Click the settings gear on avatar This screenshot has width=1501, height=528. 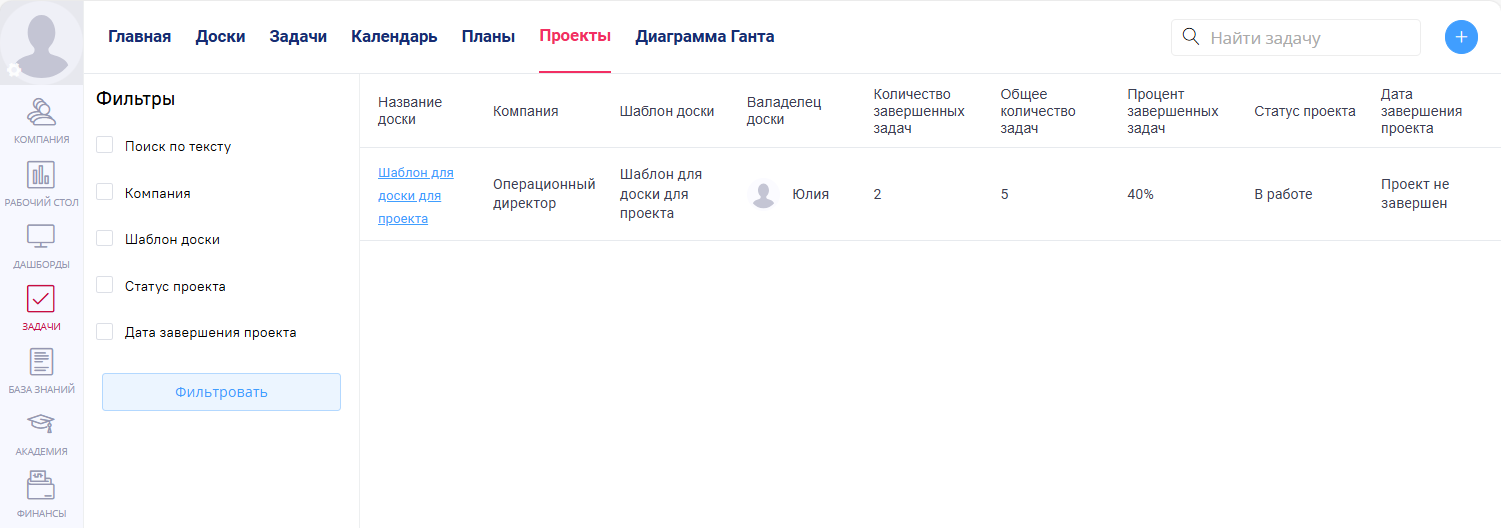[x=13, y=69]
